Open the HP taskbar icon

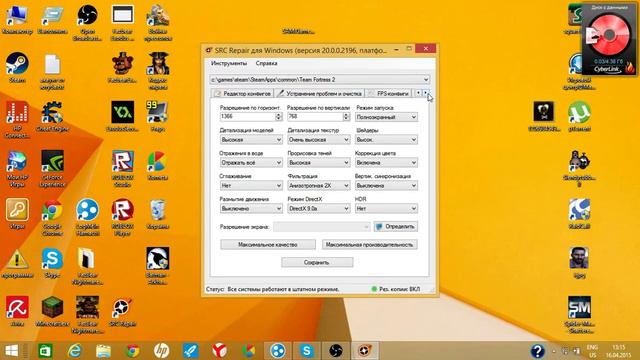161,351
